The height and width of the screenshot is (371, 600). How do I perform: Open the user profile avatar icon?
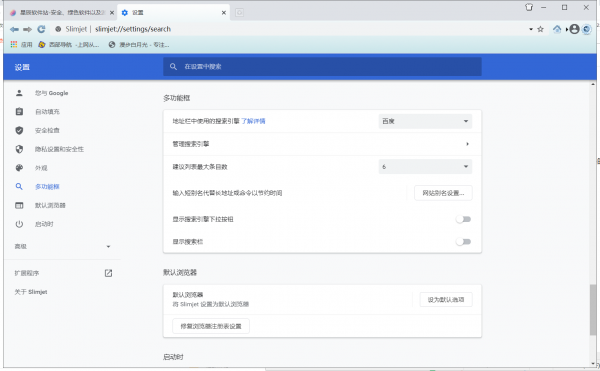click(x=574, y=29)
